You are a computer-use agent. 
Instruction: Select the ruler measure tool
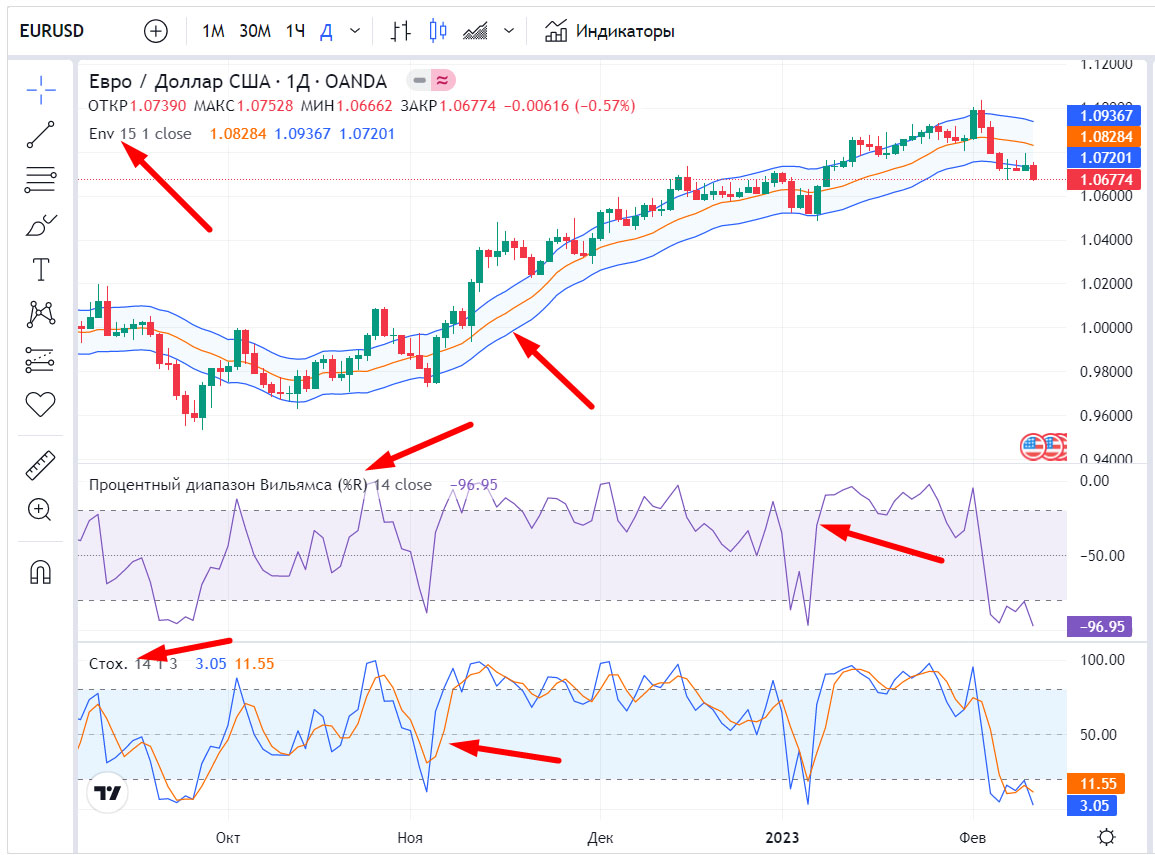[x=41, y=465]
